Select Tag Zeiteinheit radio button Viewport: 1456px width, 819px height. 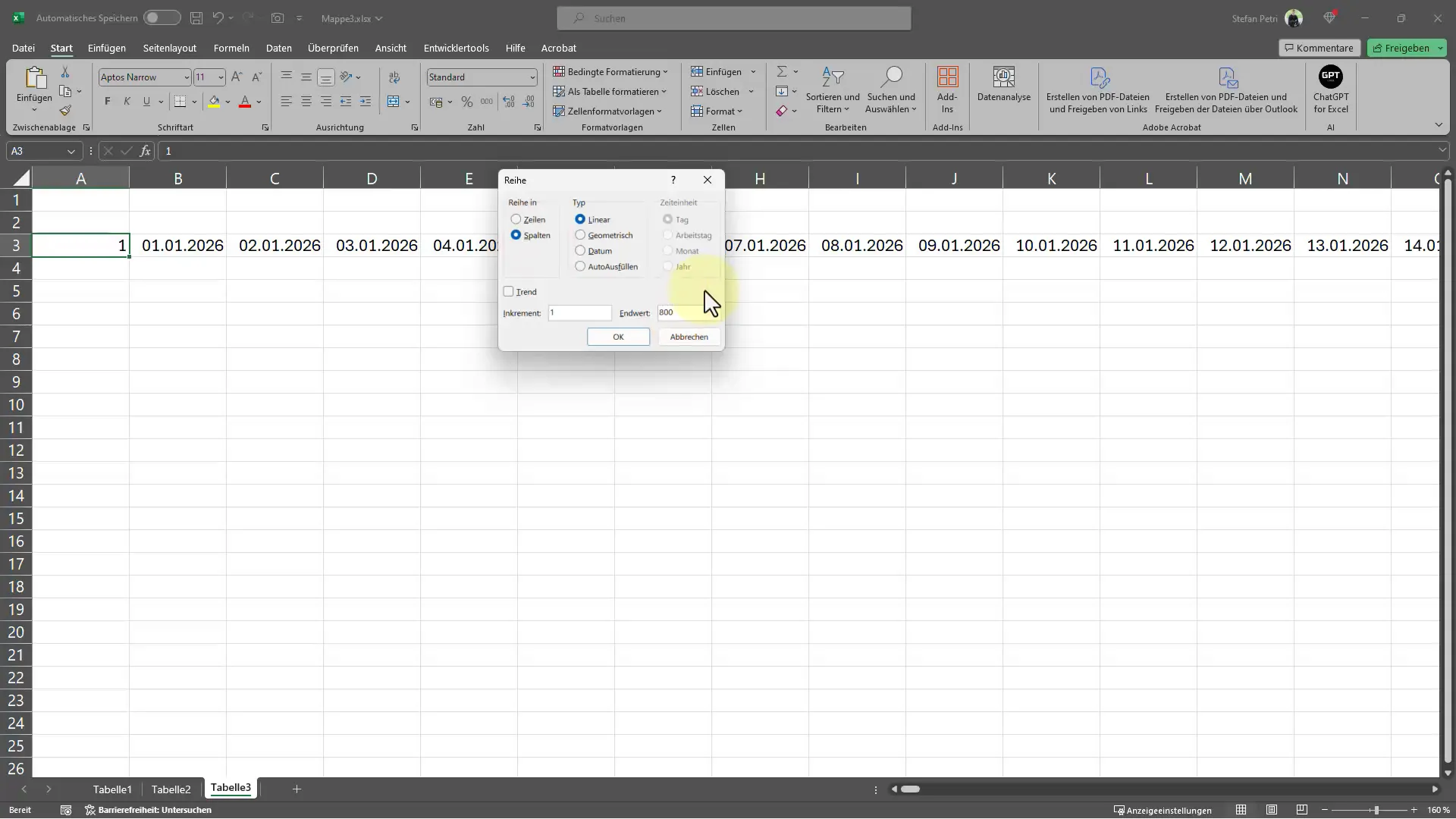[x=667, y=218]
